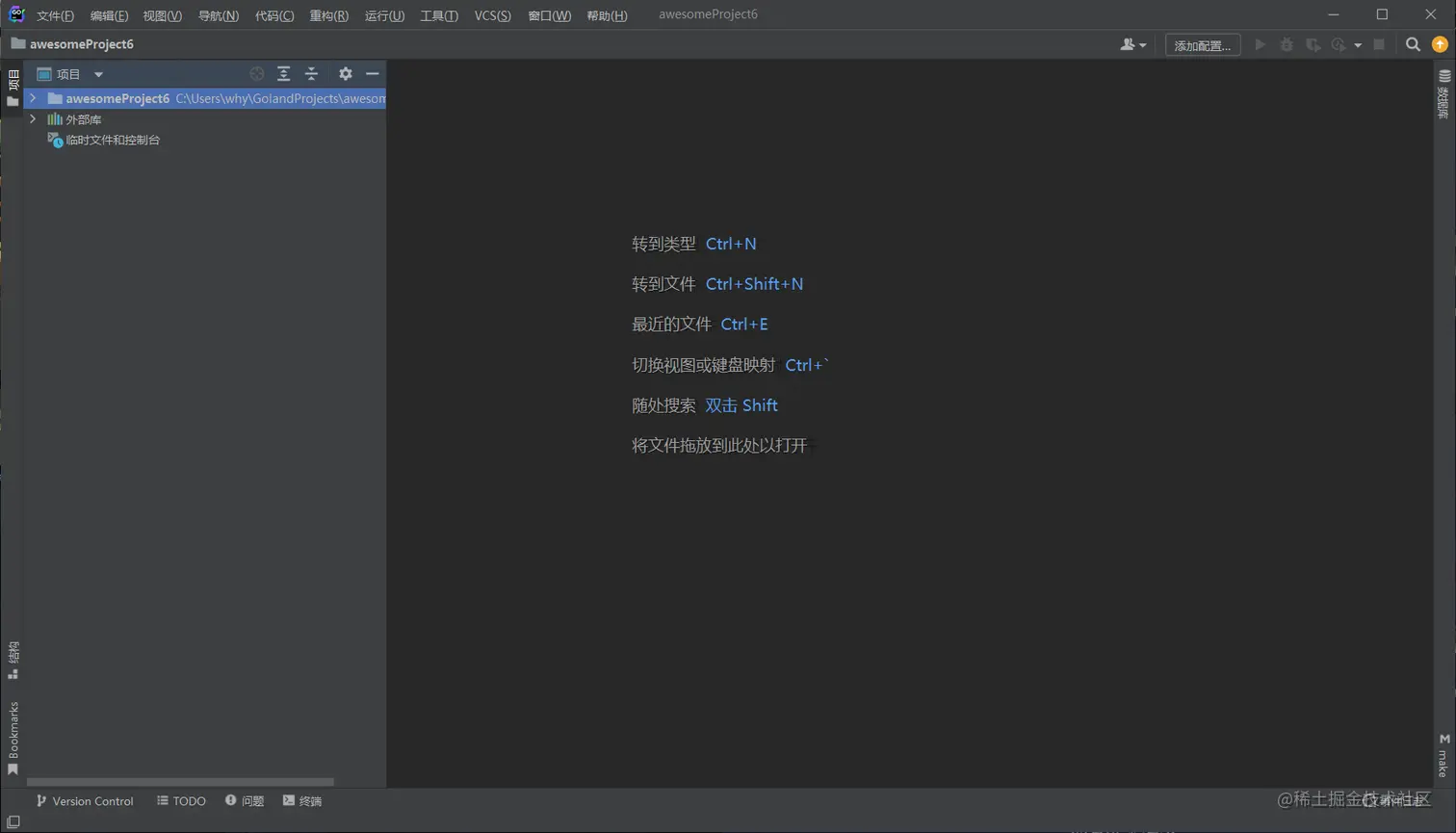This screenshot has width=1456, height=833.
Task: Open the 文件(F) menu
Action: 55,15
